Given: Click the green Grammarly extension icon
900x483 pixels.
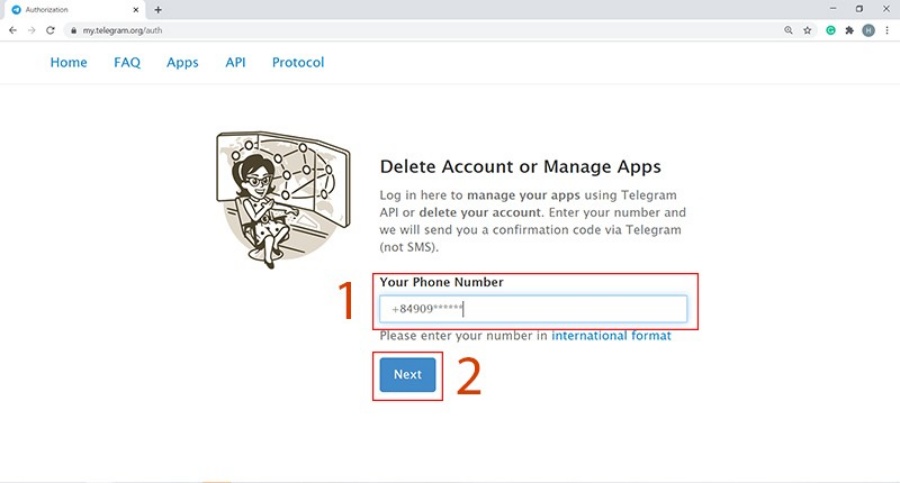Looking at the screenshot, I should 830,30.
